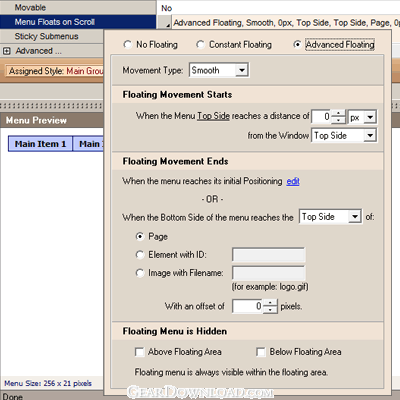This screenshot has height=400, width=400.
Task: Click the Element with ID text field
Action: 268,255
